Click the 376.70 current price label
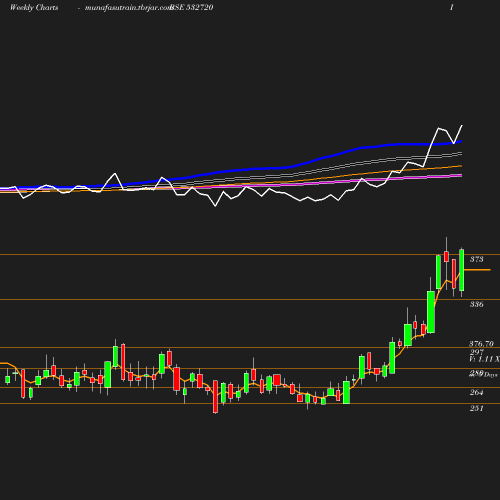This screenshot has width=500, height=500. [x=481, y=344]
